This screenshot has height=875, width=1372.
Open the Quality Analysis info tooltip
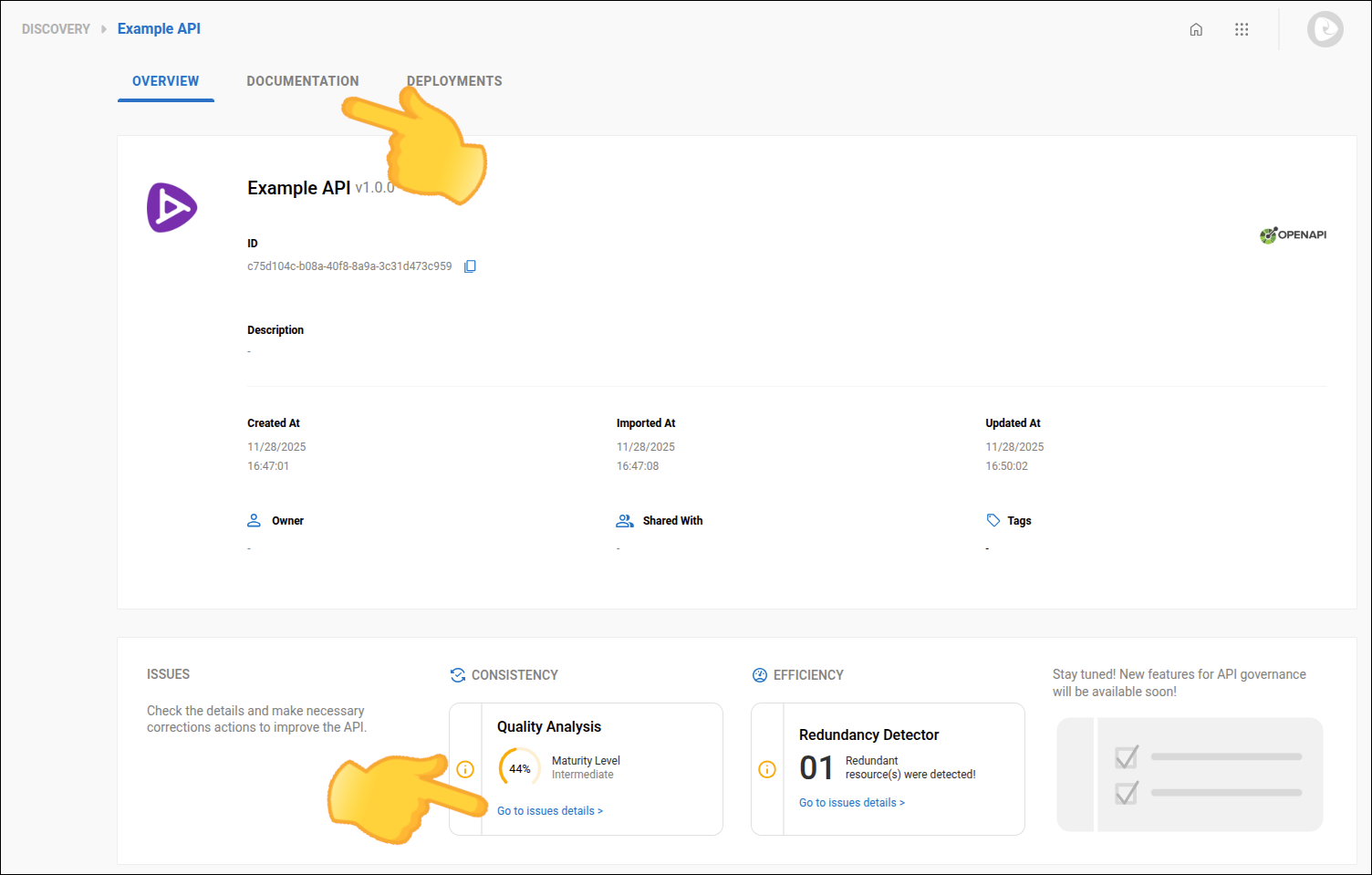(x=465, y=769)
